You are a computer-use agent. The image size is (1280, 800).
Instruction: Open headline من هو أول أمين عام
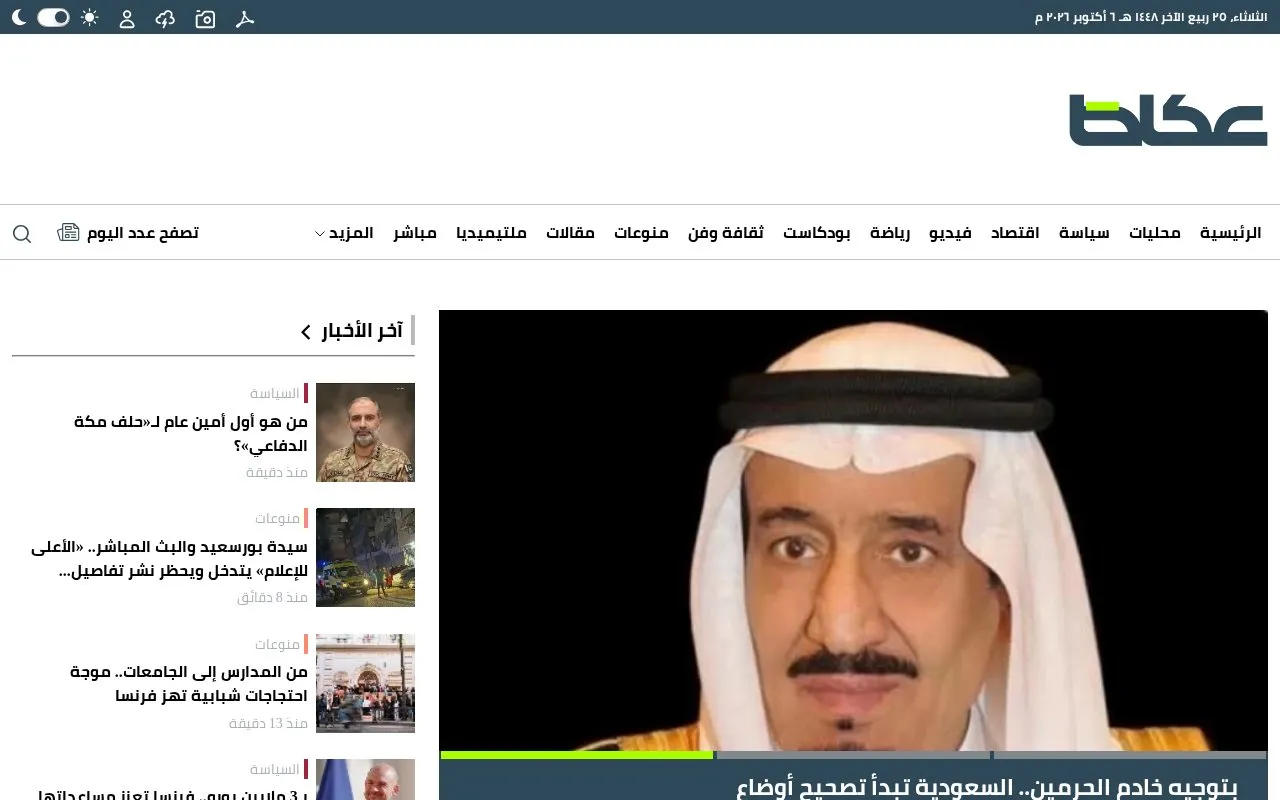tap(191, 434)
